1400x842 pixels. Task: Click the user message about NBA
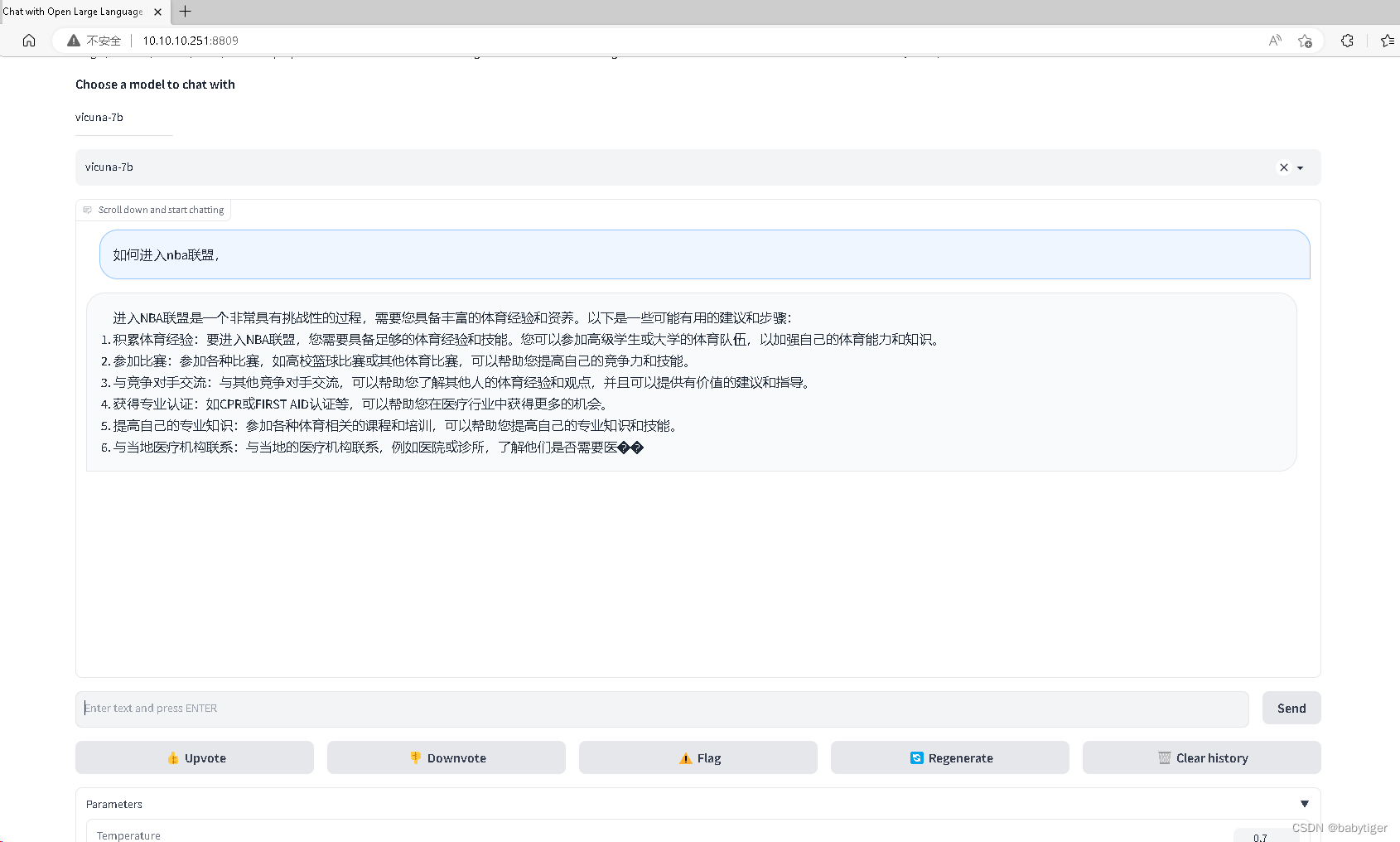(x=705, y=254)
